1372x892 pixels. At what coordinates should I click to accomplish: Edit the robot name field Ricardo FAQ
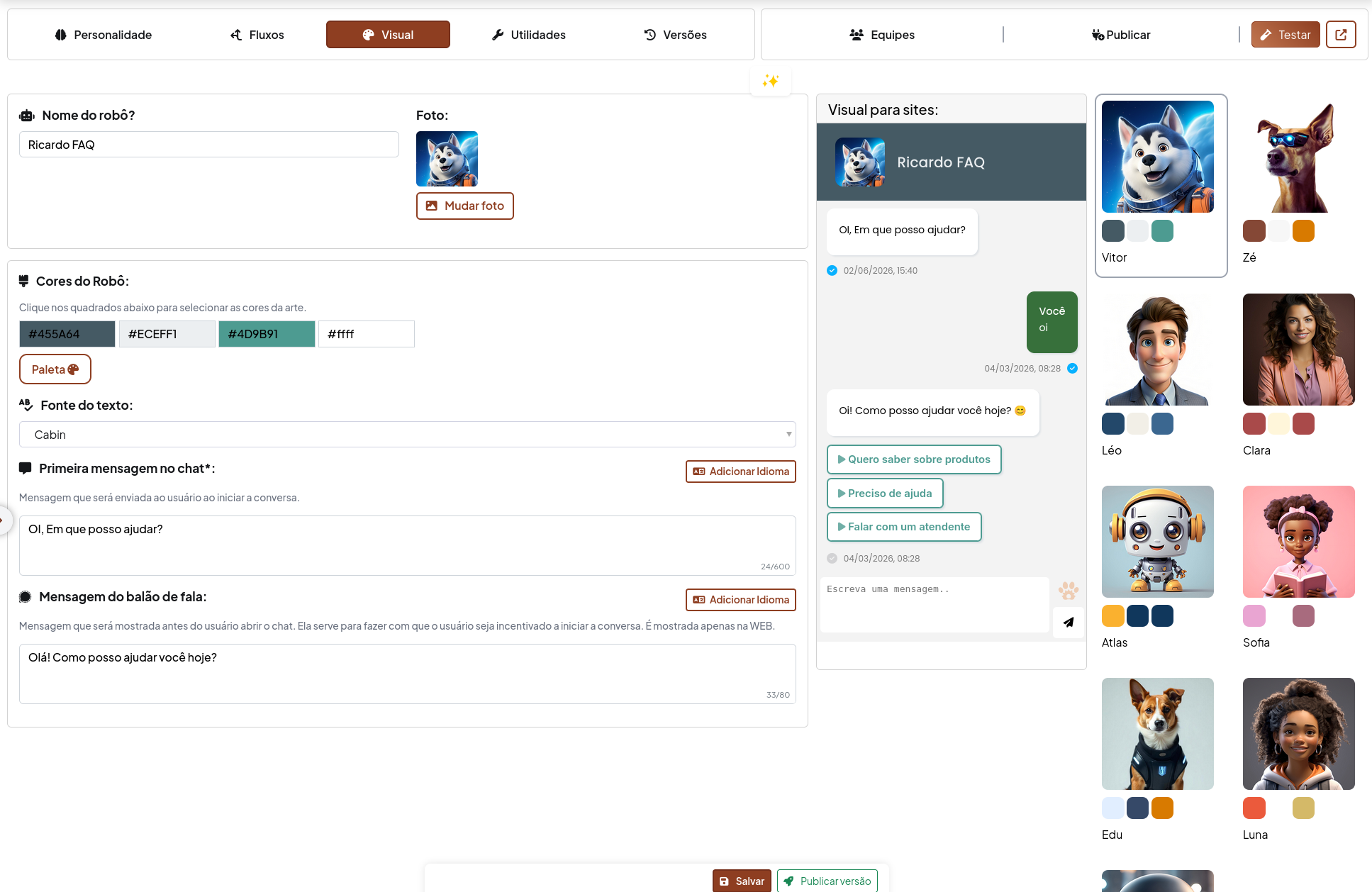pos(208,145)
